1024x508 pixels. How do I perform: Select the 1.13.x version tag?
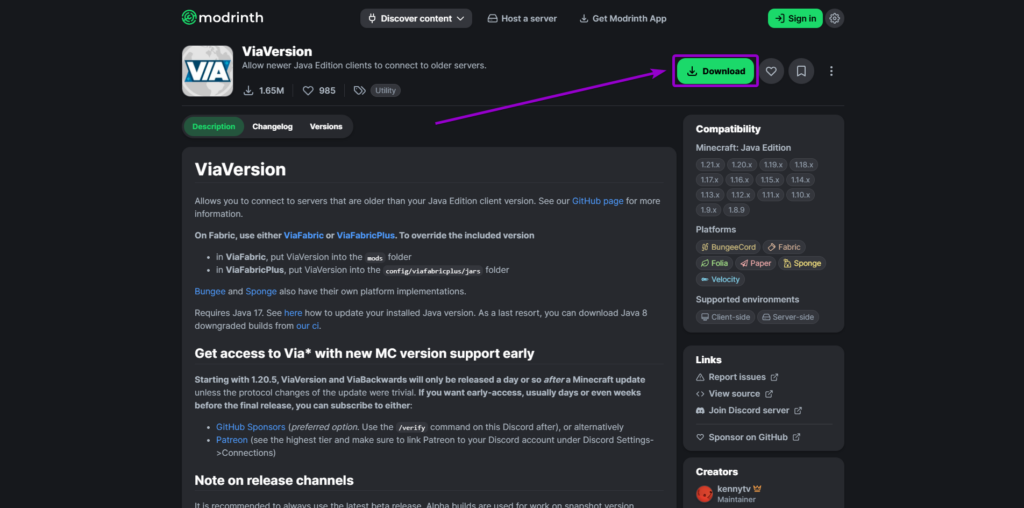tap(709, 195)
